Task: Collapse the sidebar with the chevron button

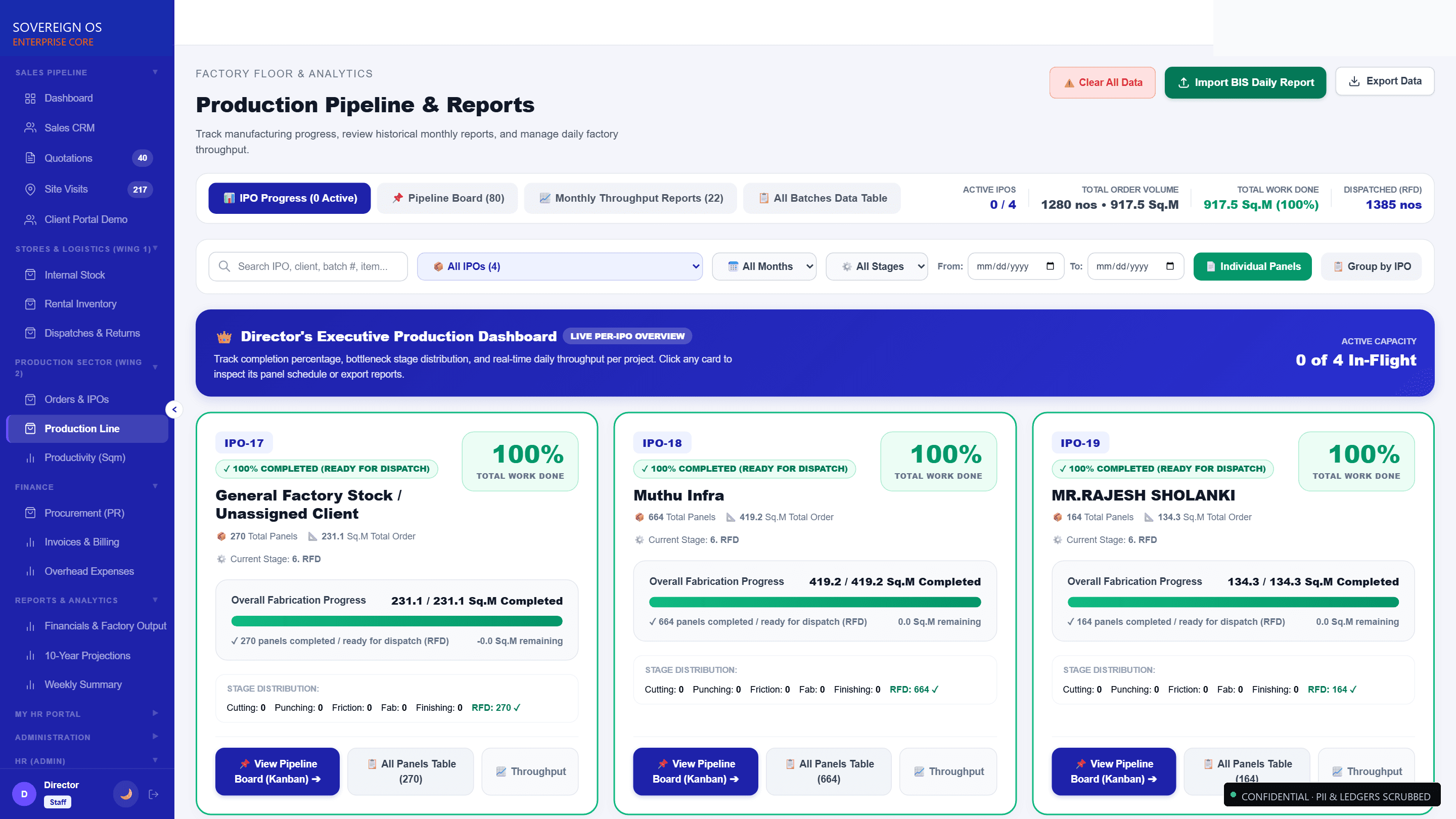Action: tap(174, 410)
